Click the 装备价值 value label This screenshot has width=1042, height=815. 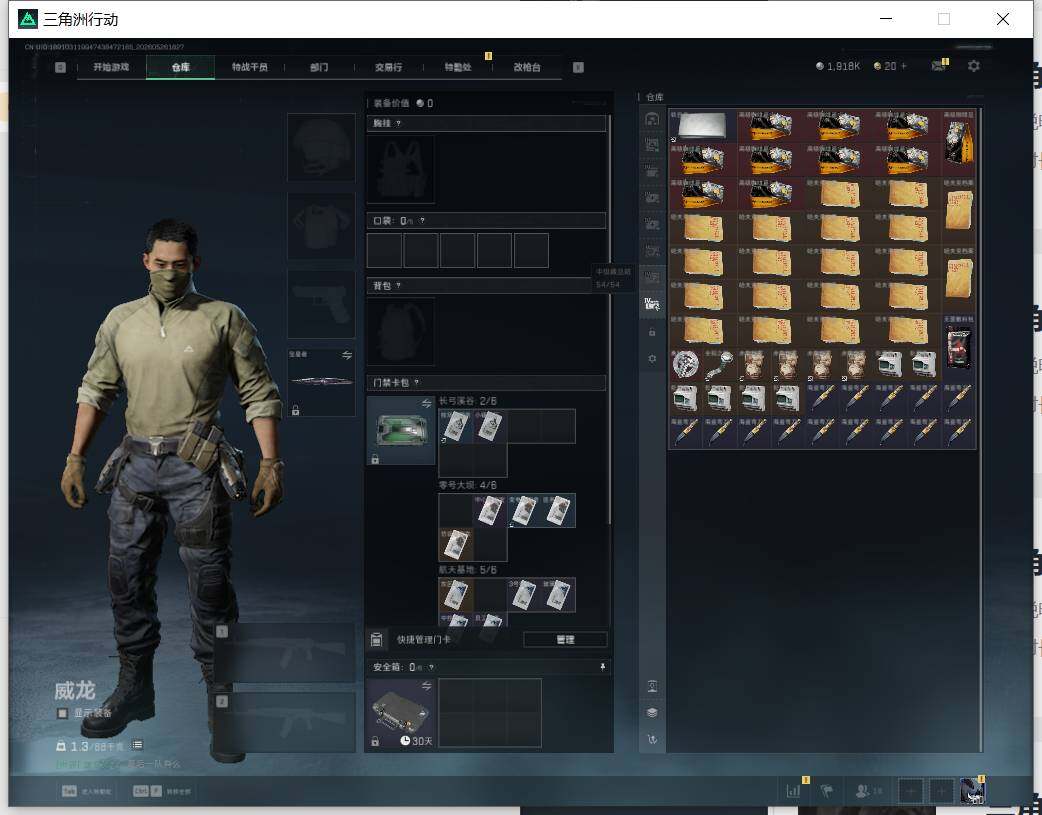click(403, 103)
